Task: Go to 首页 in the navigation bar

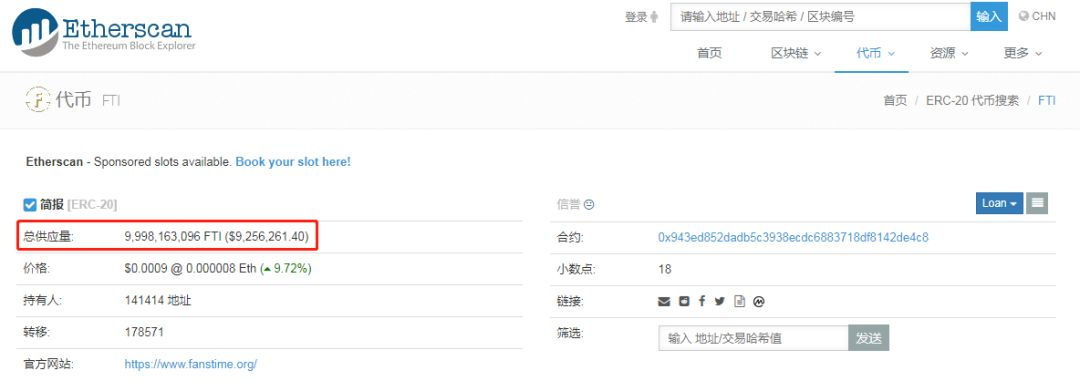Action: coord(709,53)
